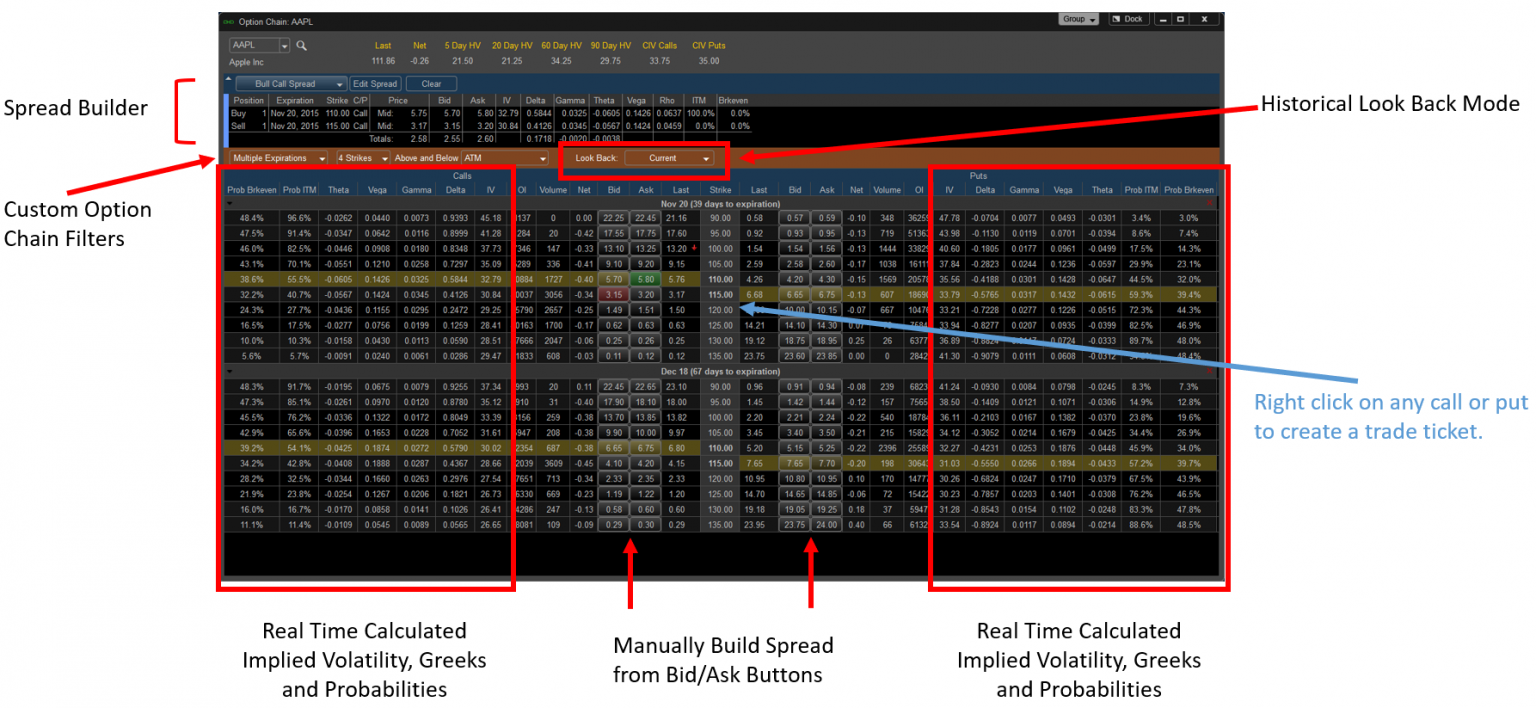Click the green 5.80 Ask button at strike 110
1536x708 pixels.
tap(645, 279)
